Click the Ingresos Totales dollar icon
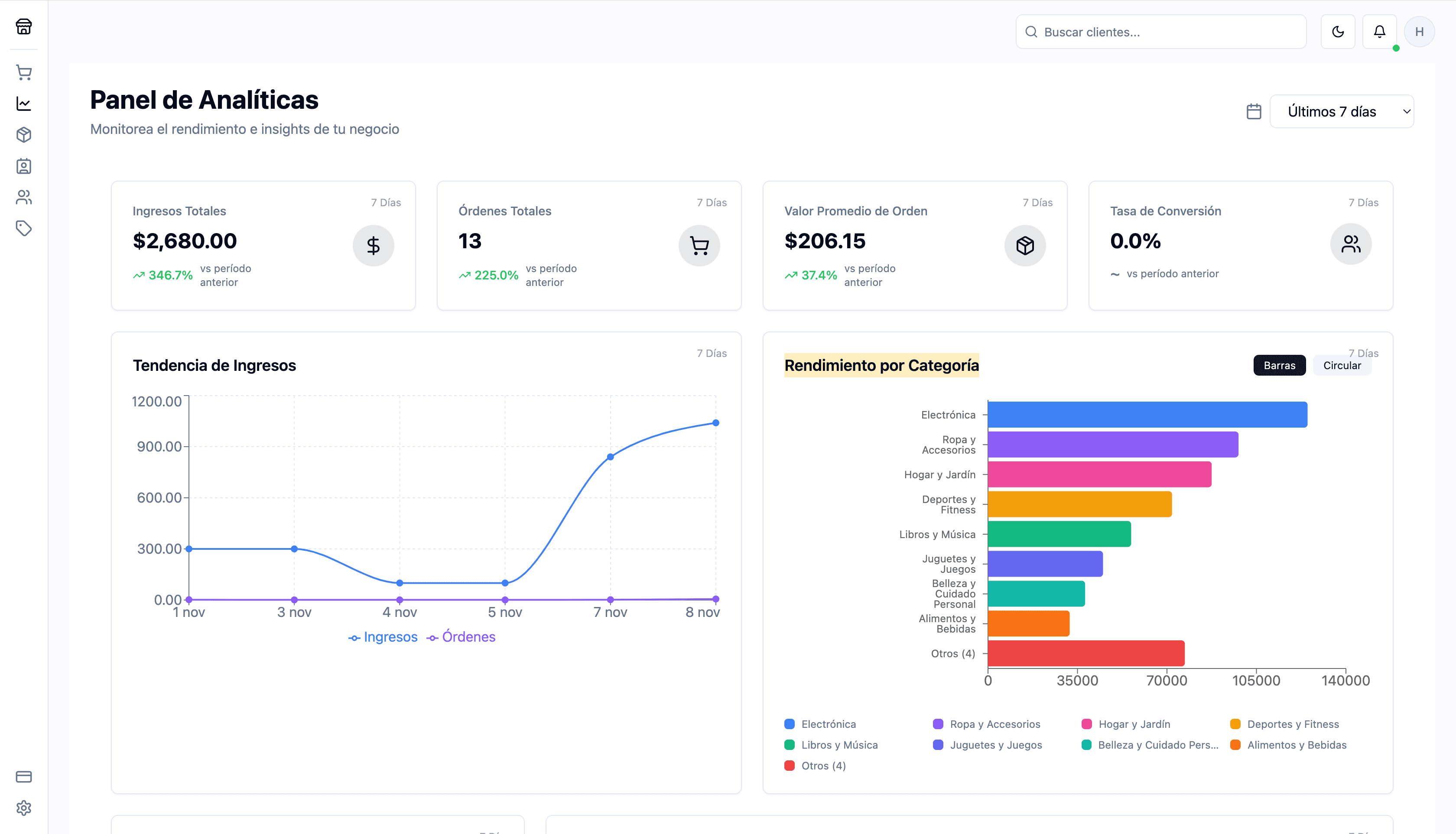This screenshot has height=834, width=1456. pyautogui.click(x=374, y=245)
